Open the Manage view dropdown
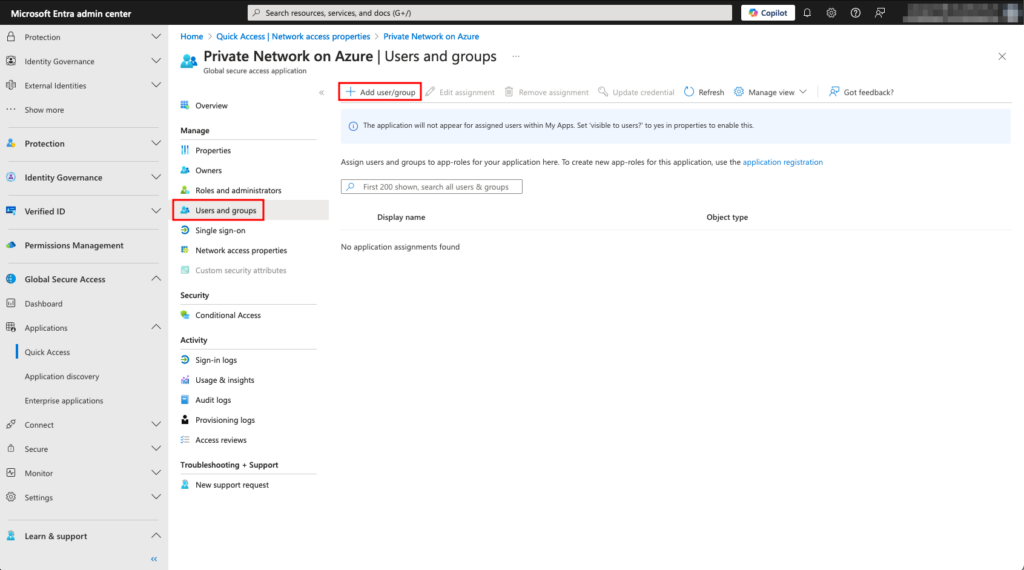This screenshot has height=570, width=1024. pos(771,92)
